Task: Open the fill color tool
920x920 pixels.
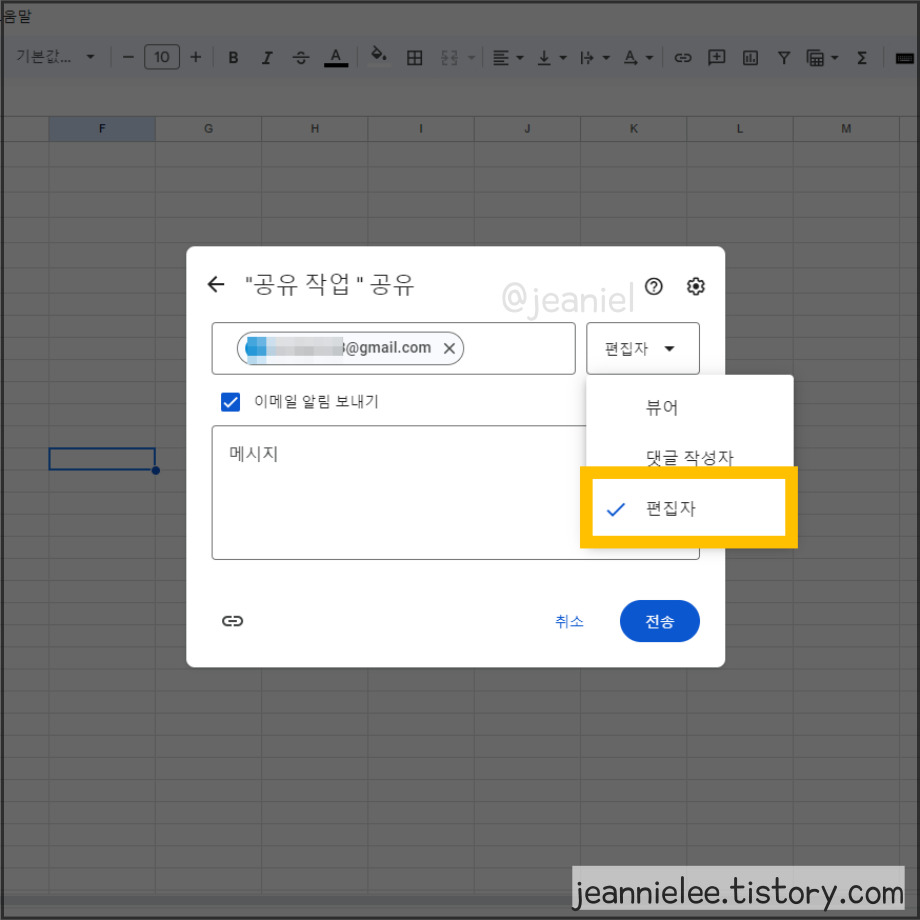Action: click(379, 57)
